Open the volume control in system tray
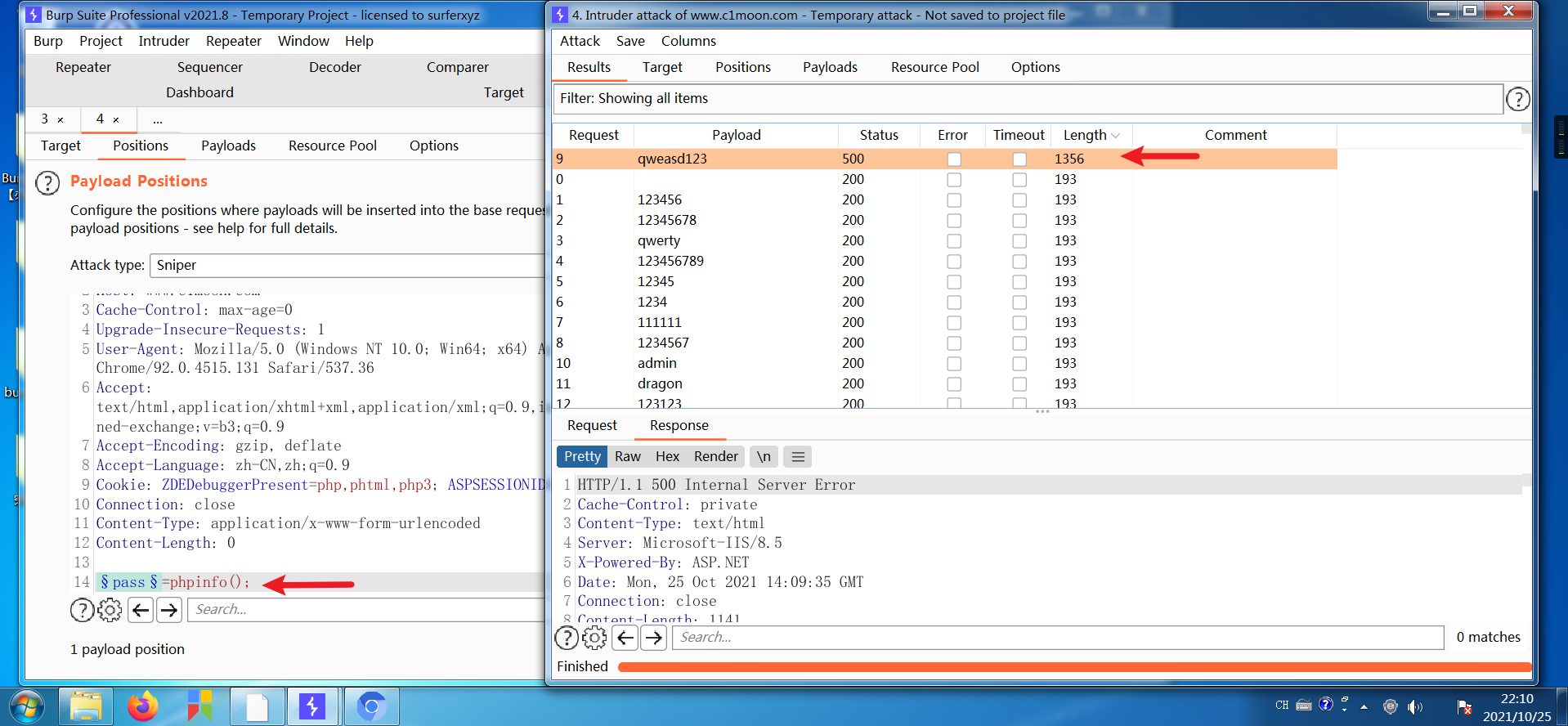 click(1415, 706)
